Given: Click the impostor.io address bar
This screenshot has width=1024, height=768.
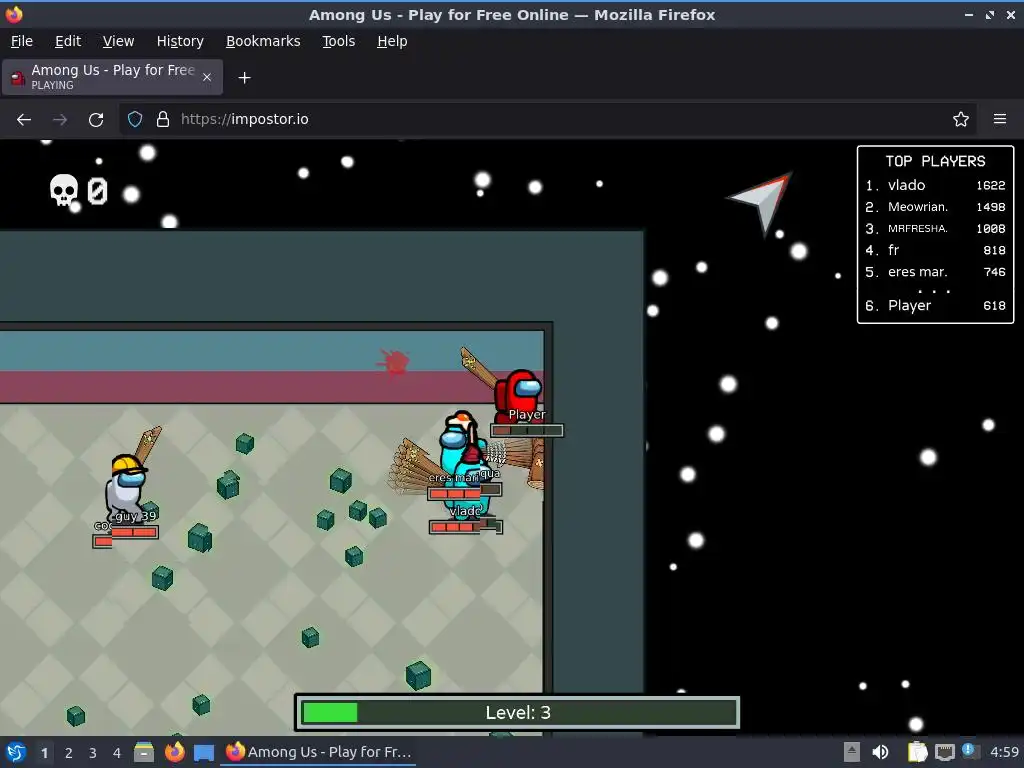Looking at the screenshot, I should coord(549,120).
